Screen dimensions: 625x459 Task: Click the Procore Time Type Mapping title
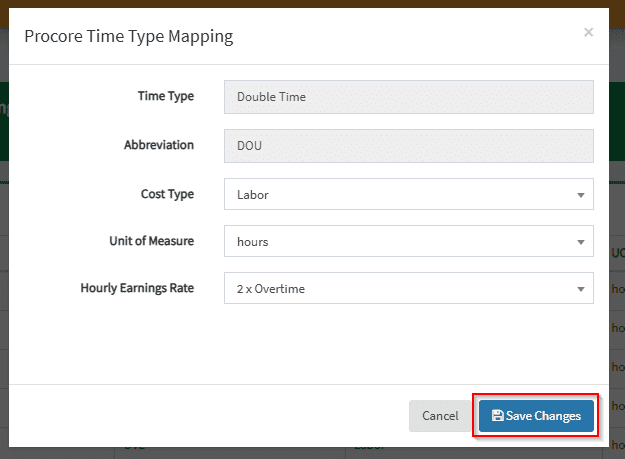tap(128, 37)
